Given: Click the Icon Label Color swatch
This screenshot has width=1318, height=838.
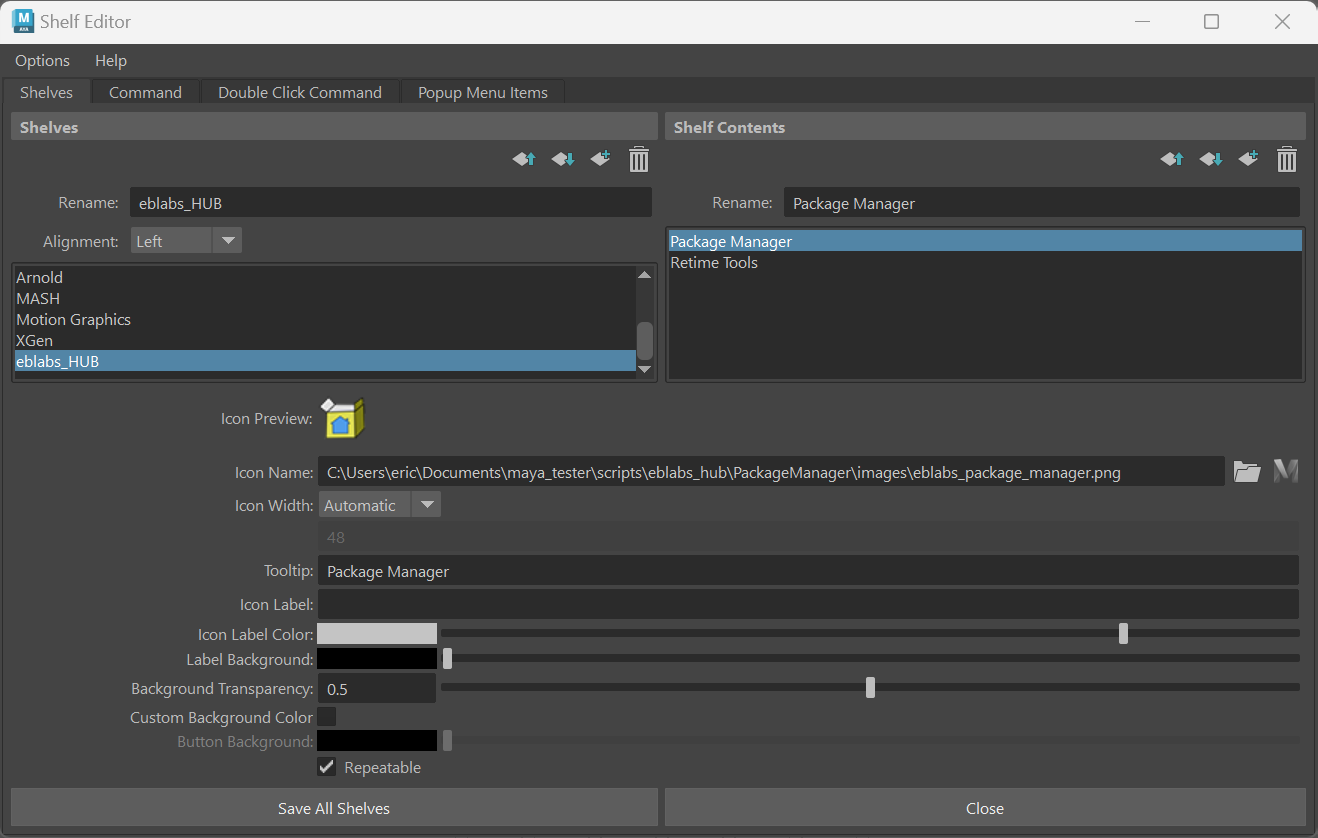Looking at the screenshot, I should click(377, 633).
